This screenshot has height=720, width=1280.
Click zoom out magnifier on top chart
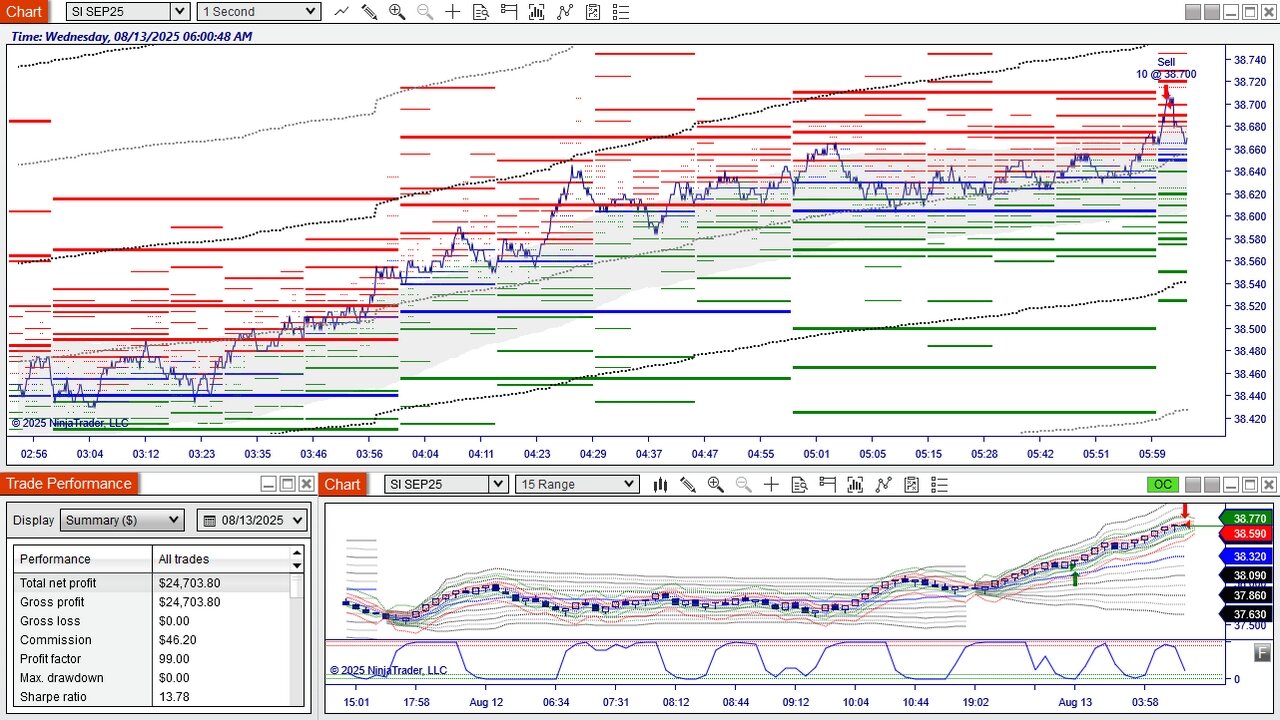[x=425, y=12]
